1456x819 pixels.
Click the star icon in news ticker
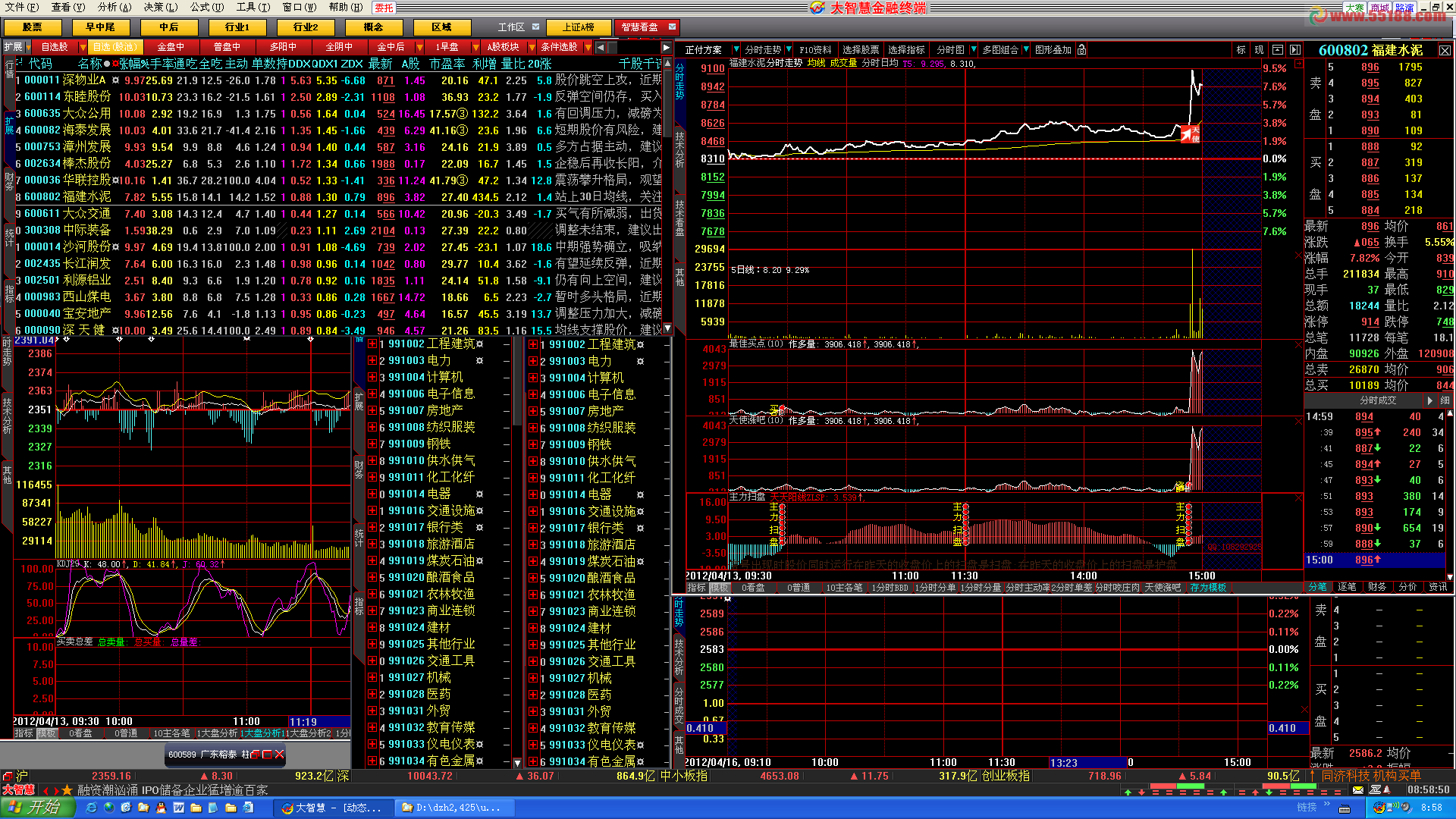click(x=67, y=790)
